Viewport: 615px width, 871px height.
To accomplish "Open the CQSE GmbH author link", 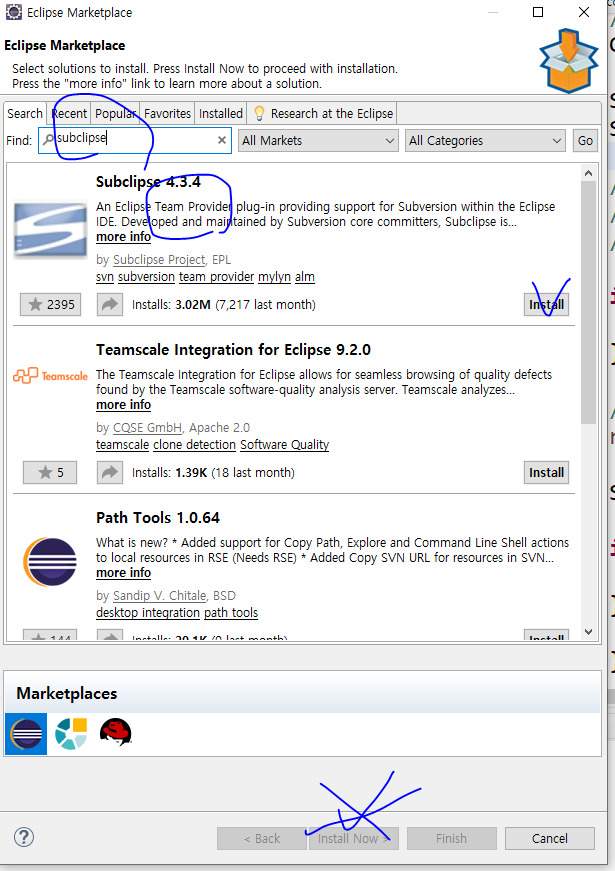I will (x=147, y=428).
